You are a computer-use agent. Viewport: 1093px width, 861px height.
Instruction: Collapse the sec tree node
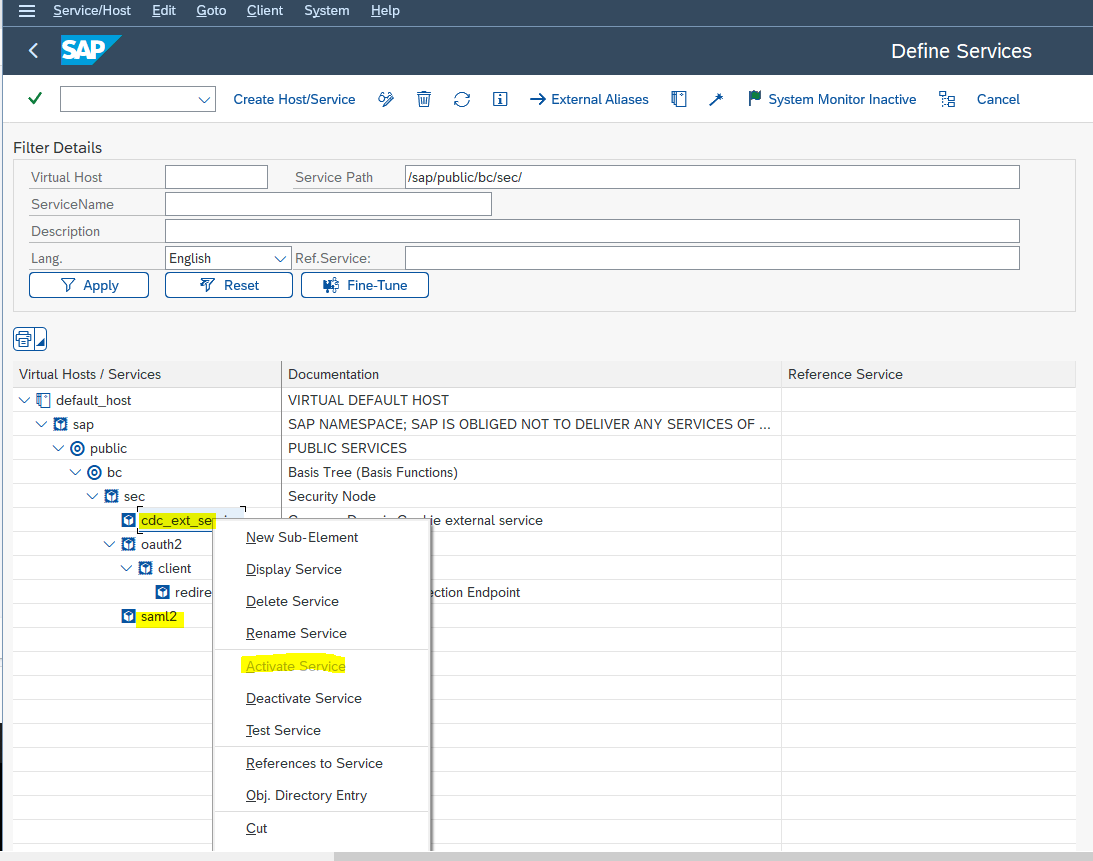[92, 496]
